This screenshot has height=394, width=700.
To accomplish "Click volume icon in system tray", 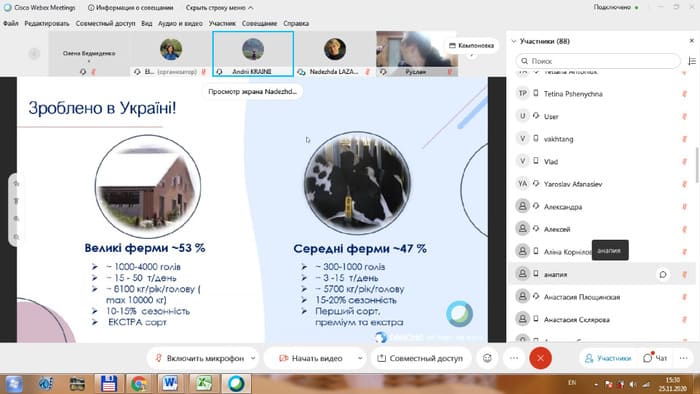I will (633, 384).
